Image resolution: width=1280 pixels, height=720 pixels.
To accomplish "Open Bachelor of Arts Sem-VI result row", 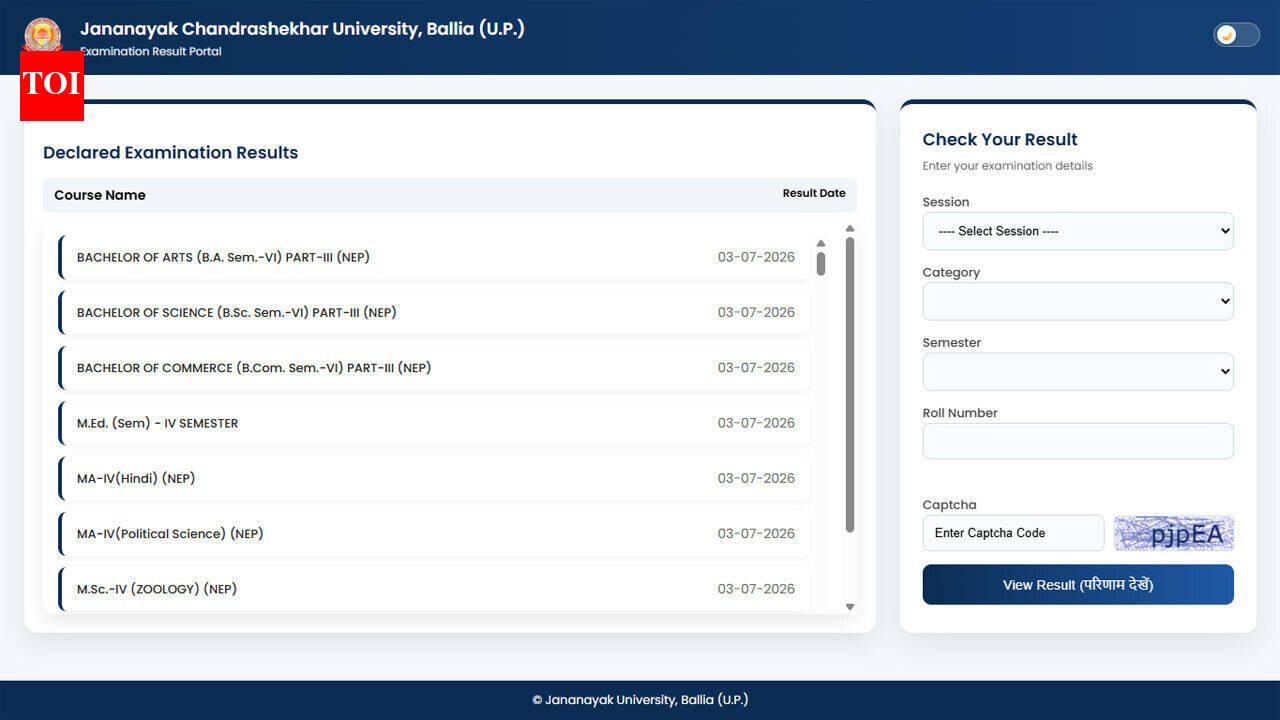I will pos(434,257).
